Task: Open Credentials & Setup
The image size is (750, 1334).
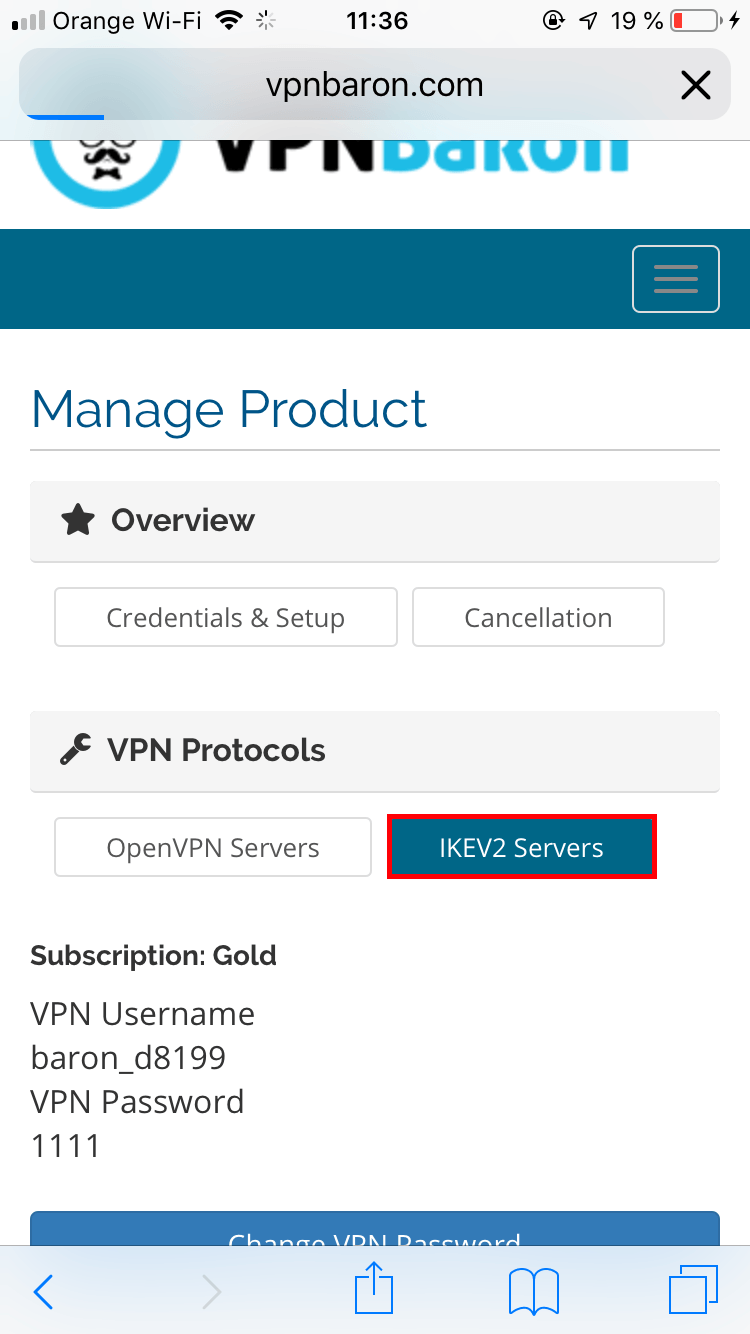Action: tap(226, 617)
